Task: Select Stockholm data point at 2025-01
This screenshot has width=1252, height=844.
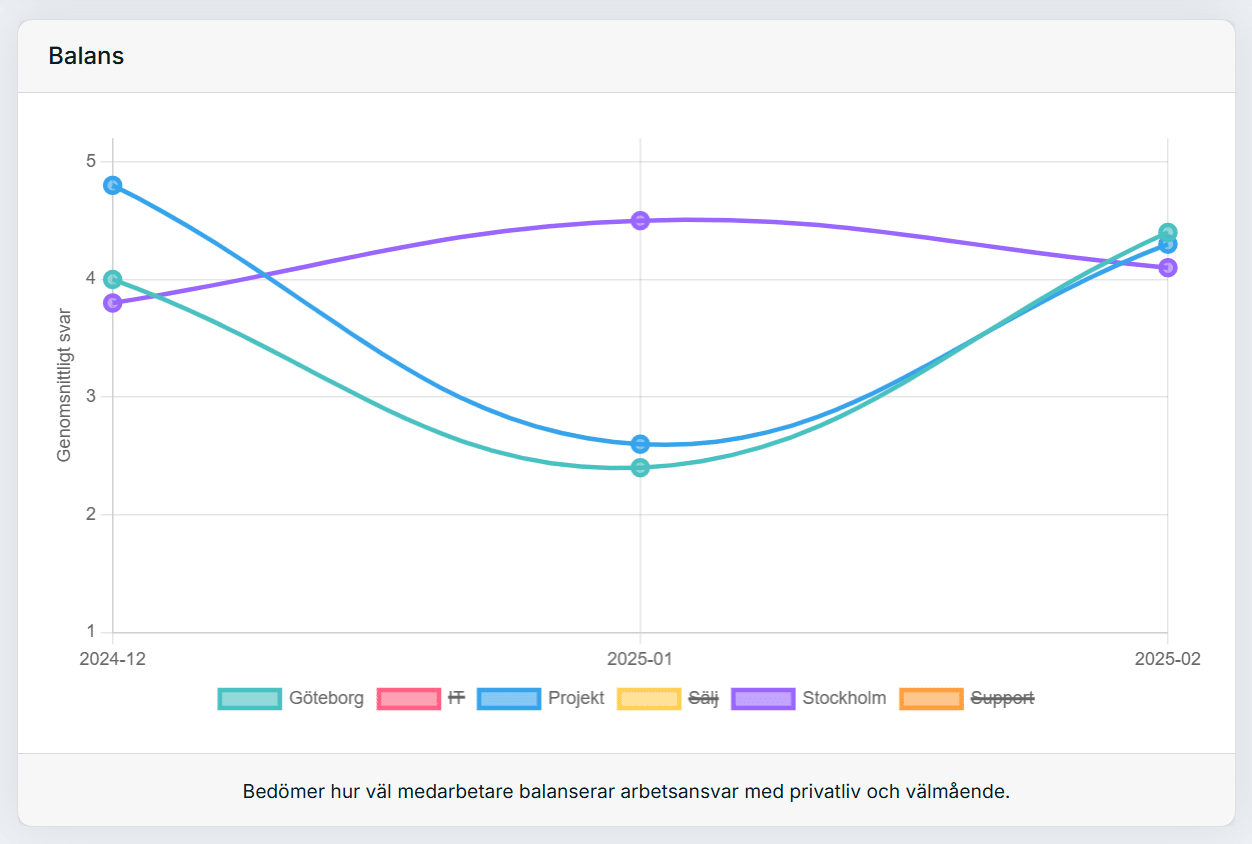Action: pos(641,220)
